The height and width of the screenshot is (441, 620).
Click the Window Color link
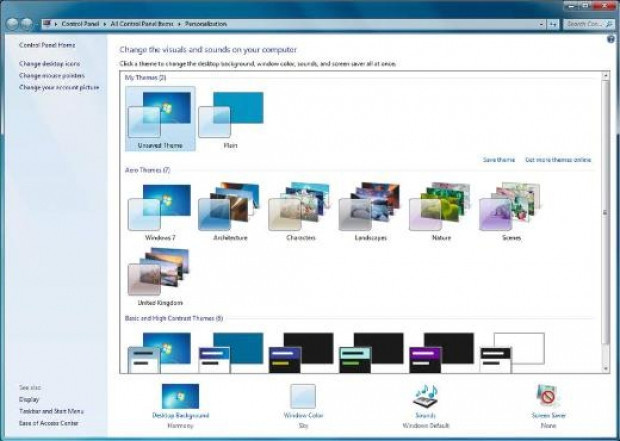[x=303, y=415]
